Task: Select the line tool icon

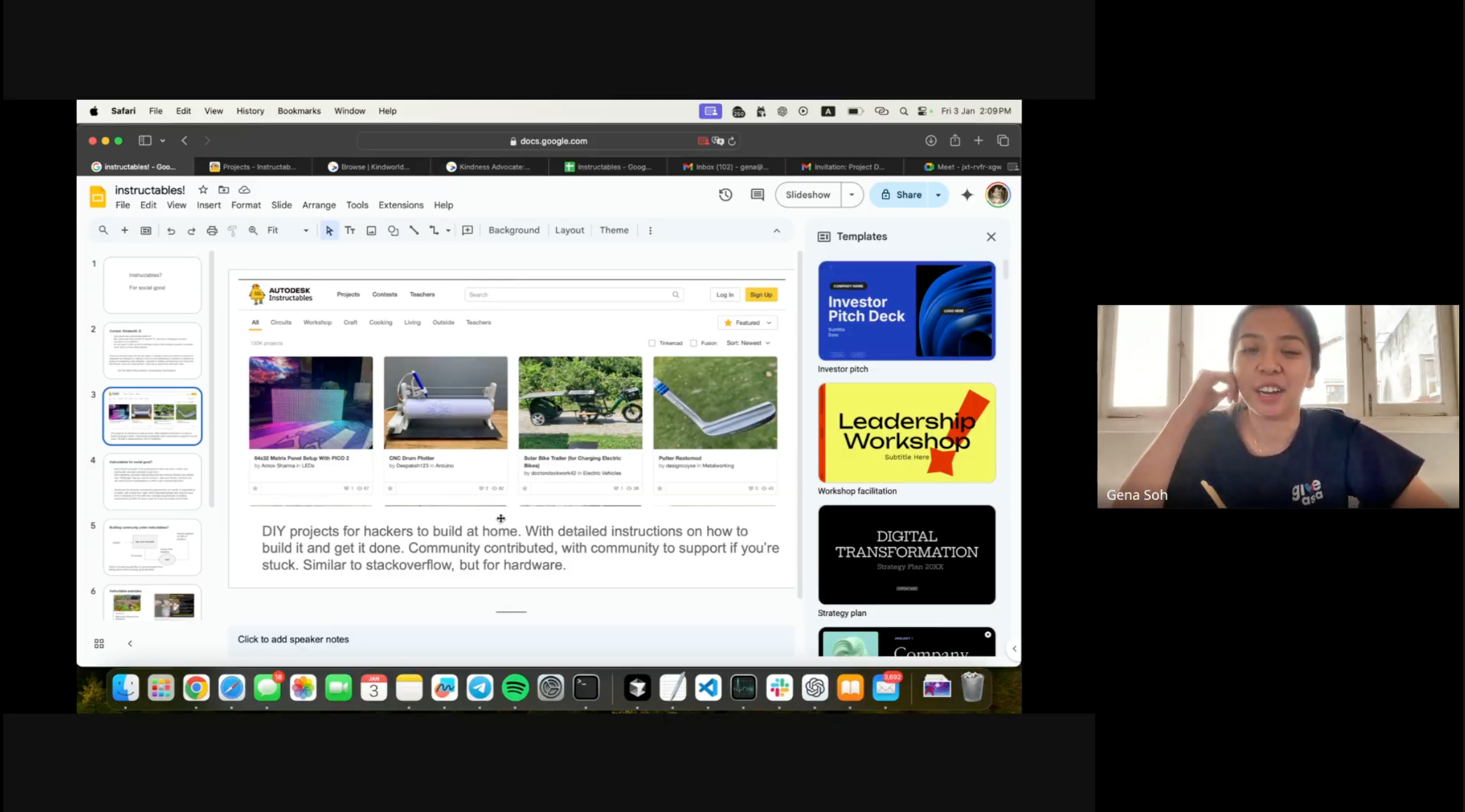Action: (414, 231)
